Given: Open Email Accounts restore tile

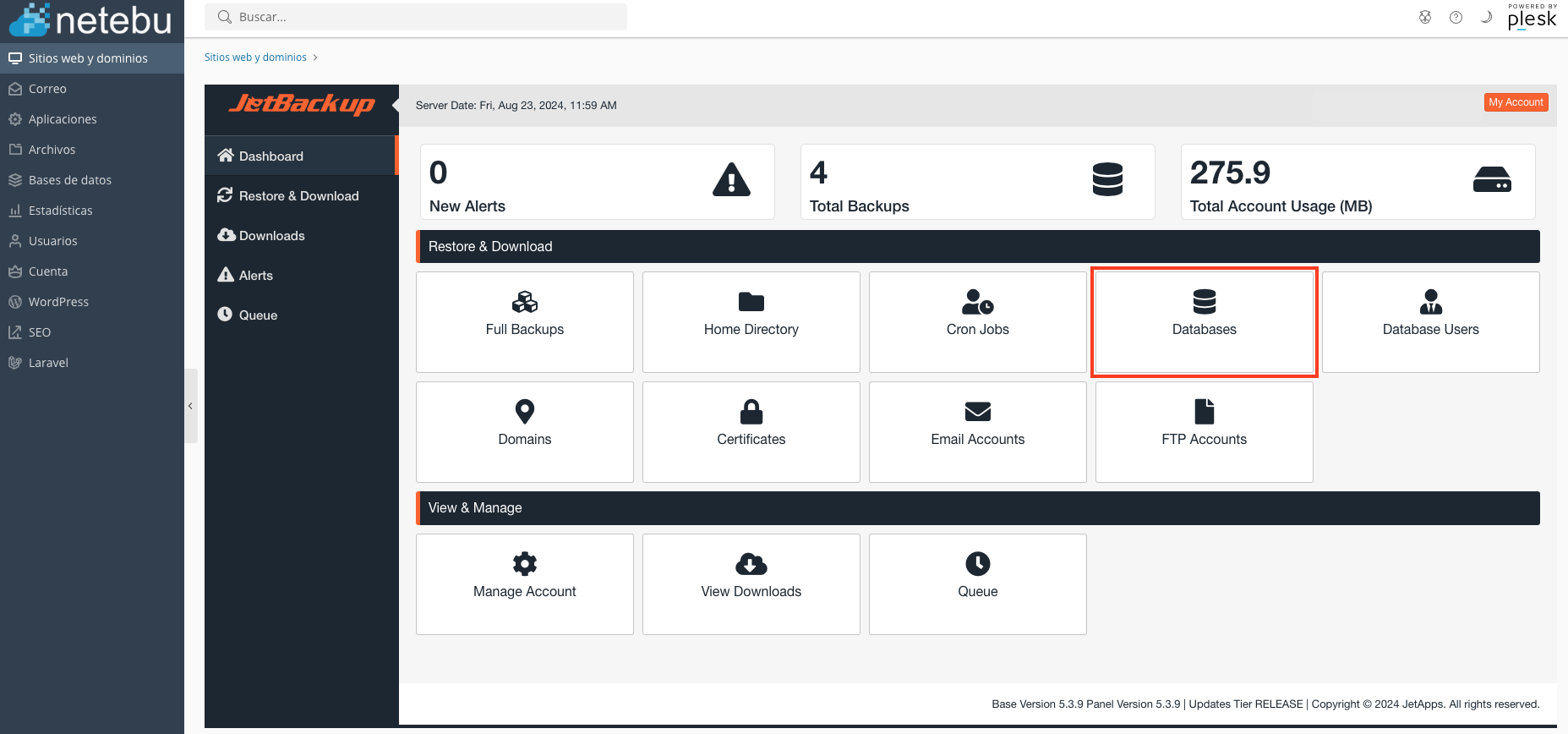Looking at the screenshot, I should pos(978,432).
